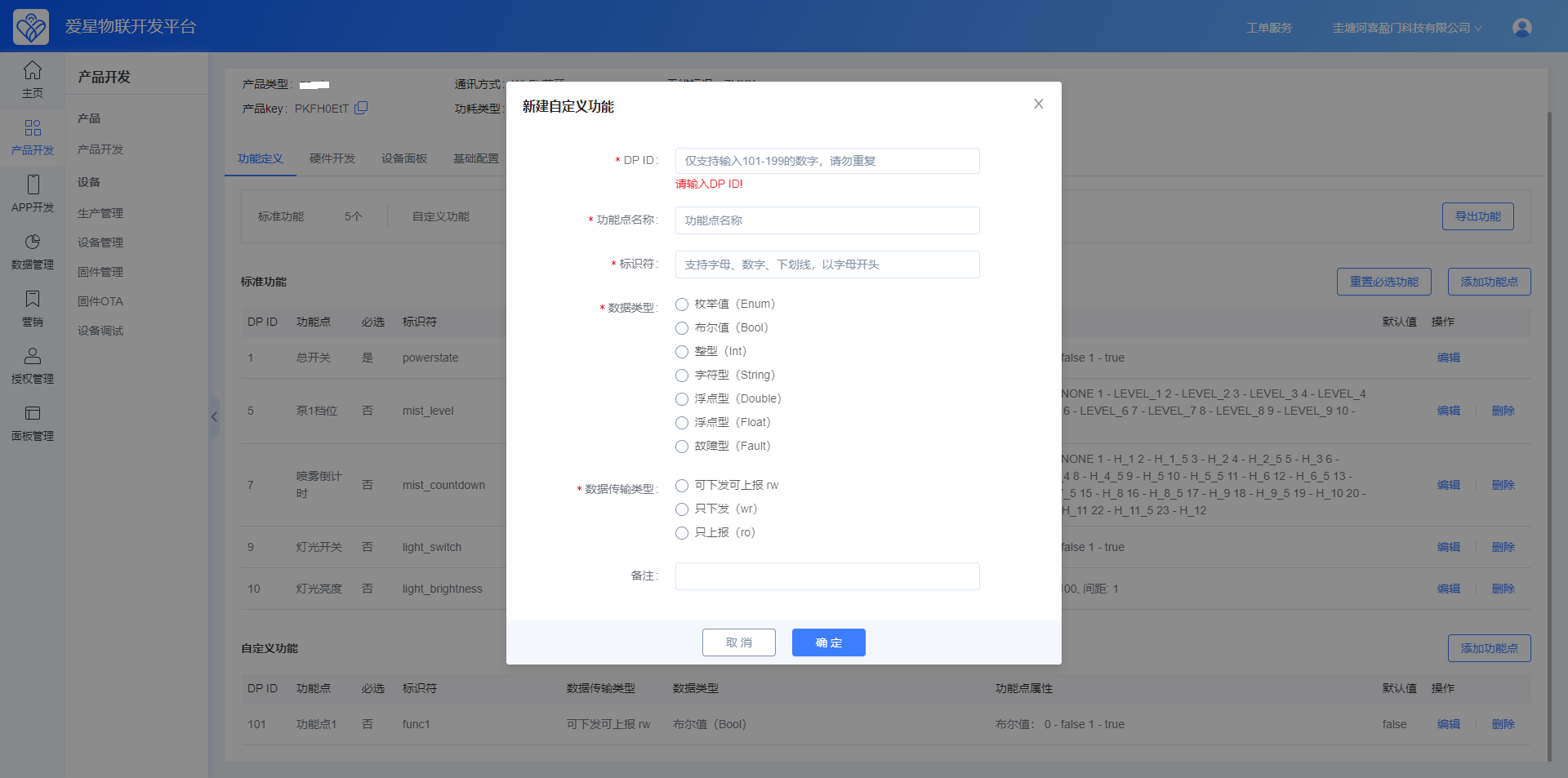
Task: Click the 取消 button
Action: point(739,642)
